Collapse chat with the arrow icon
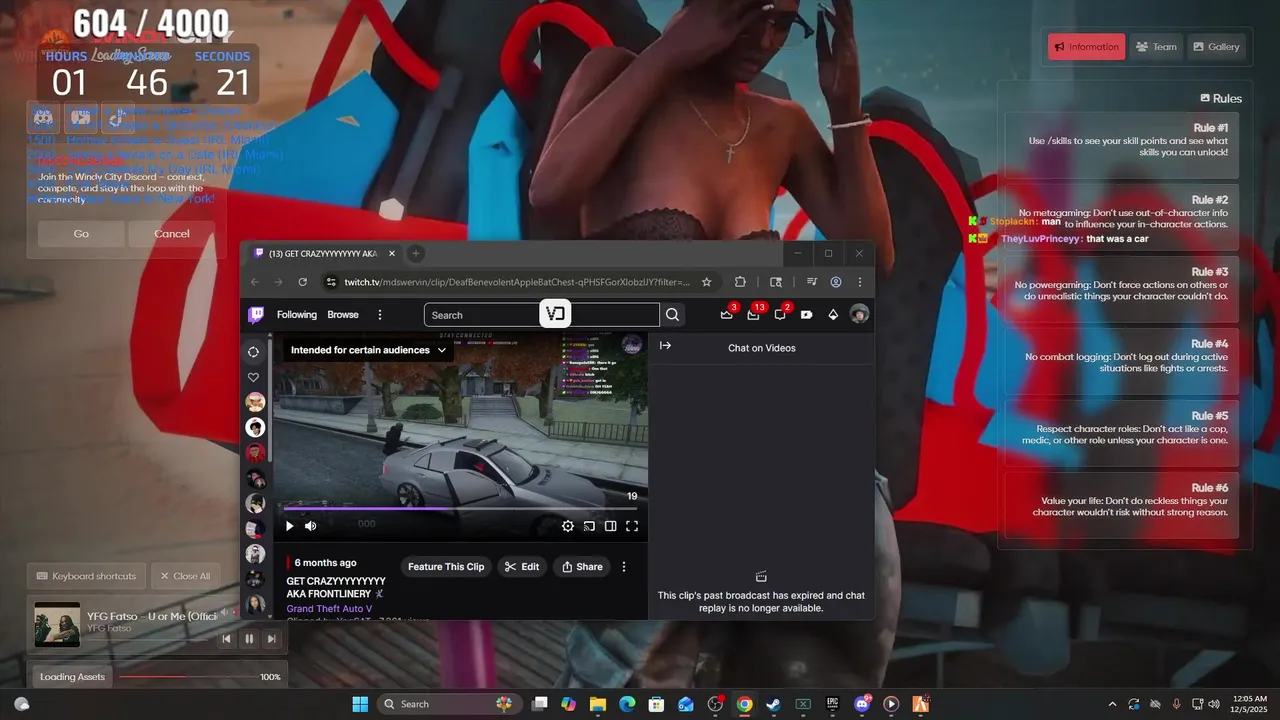The height and width of the screenshot is (720, 1280). point(665,346)
